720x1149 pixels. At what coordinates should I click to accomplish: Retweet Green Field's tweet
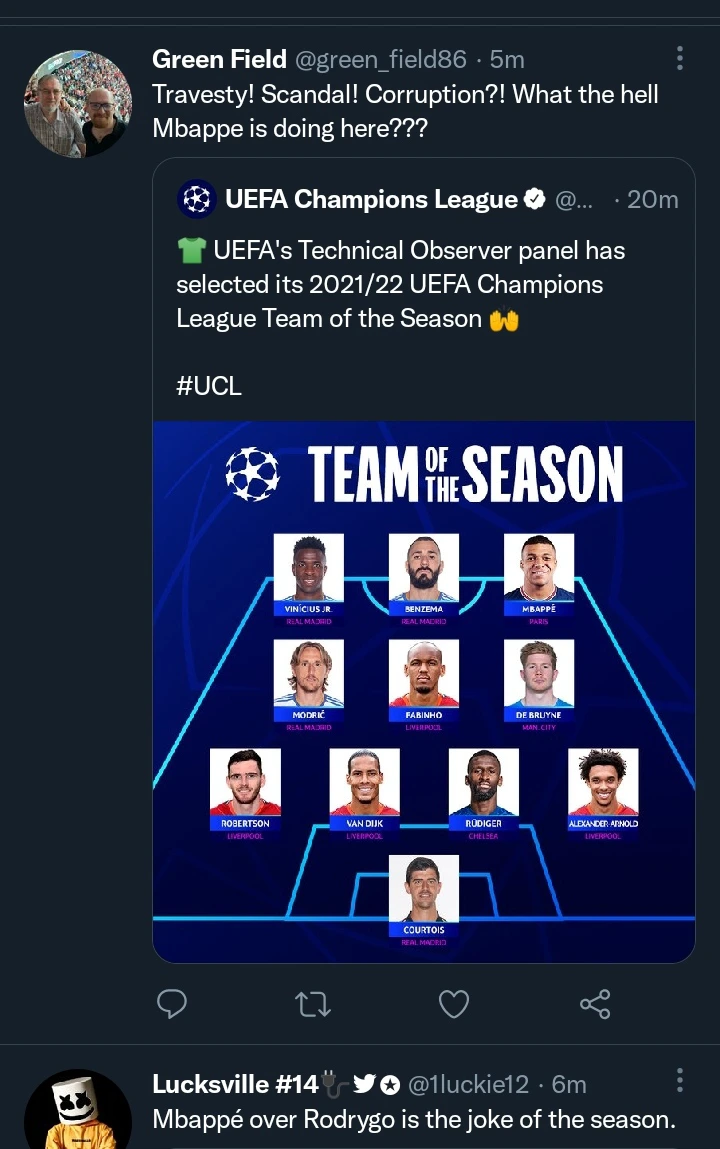314,1003
